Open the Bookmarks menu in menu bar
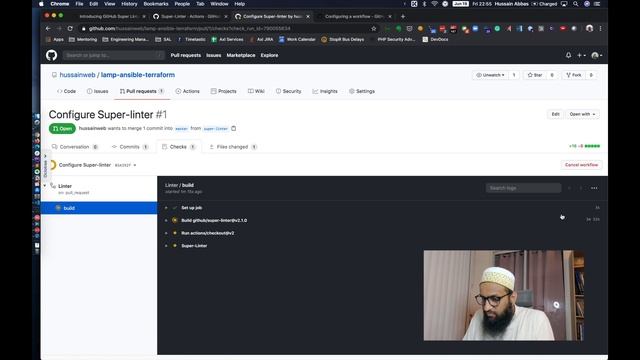The image size is (640, 360). point(156,4)
